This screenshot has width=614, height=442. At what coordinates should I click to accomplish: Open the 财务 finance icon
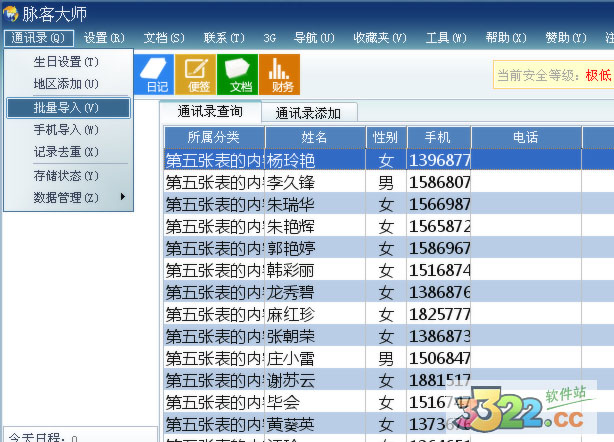pyautogui.click(x=279, y=74)
